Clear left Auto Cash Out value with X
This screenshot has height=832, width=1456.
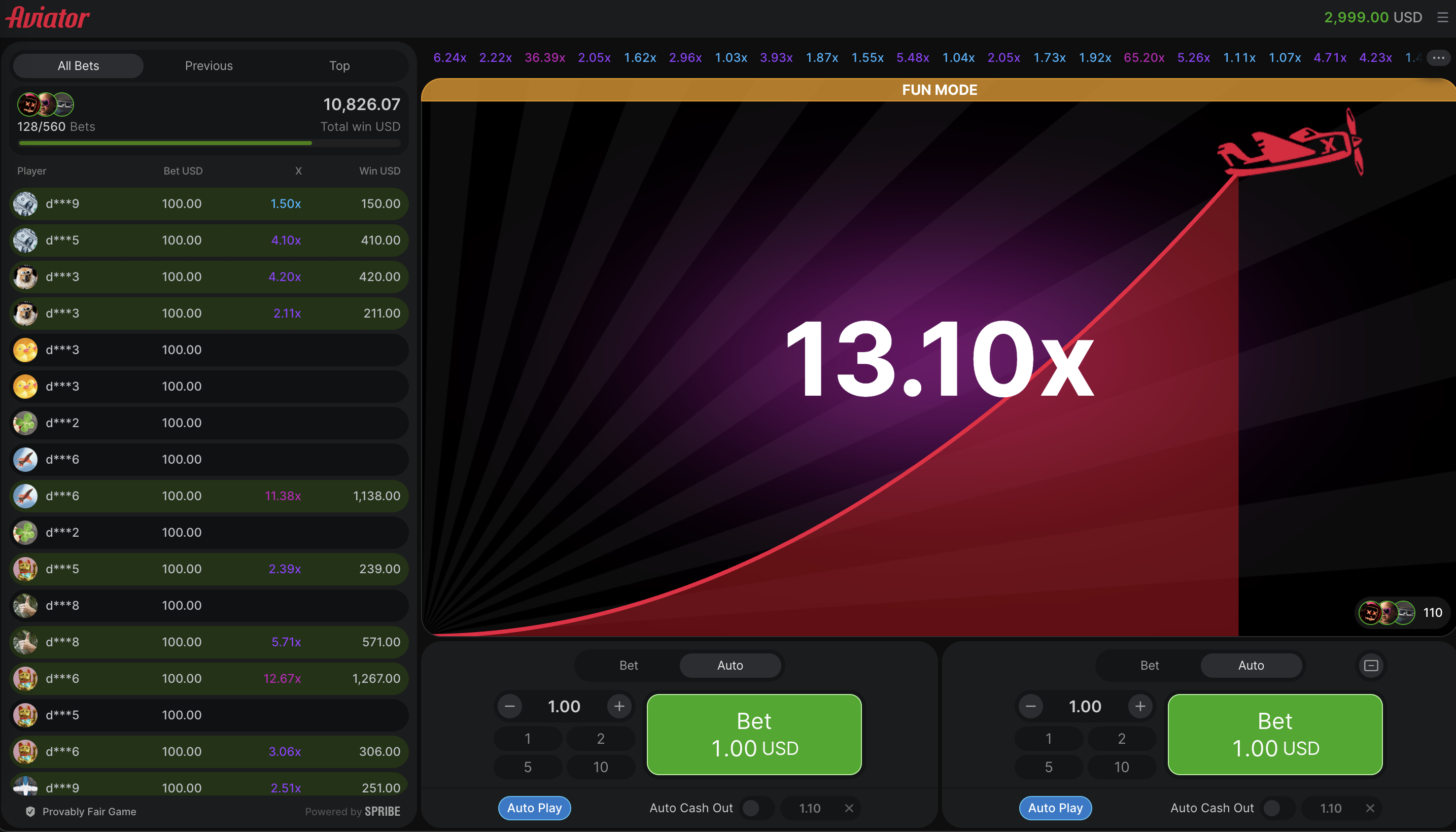849,808
